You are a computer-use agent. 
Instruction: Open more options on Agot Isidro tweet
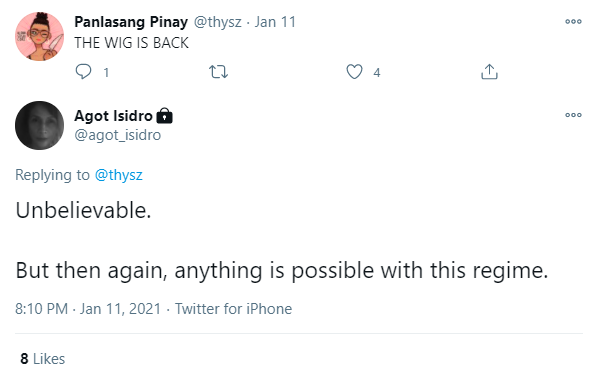click(x=573, y=115)
